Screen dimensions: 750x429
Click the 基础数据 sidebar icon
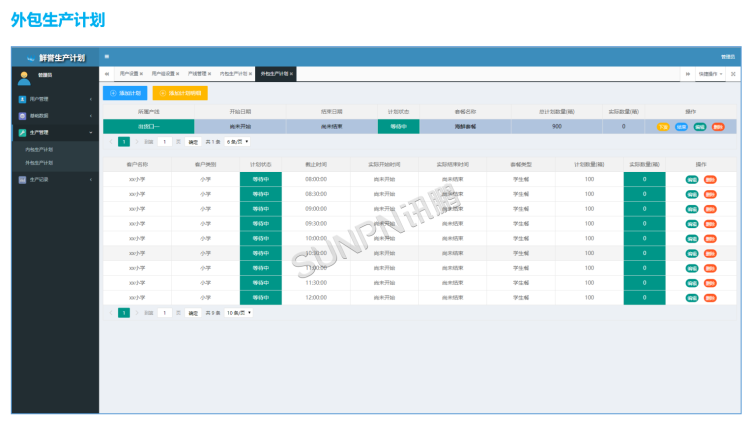(22, 115)
